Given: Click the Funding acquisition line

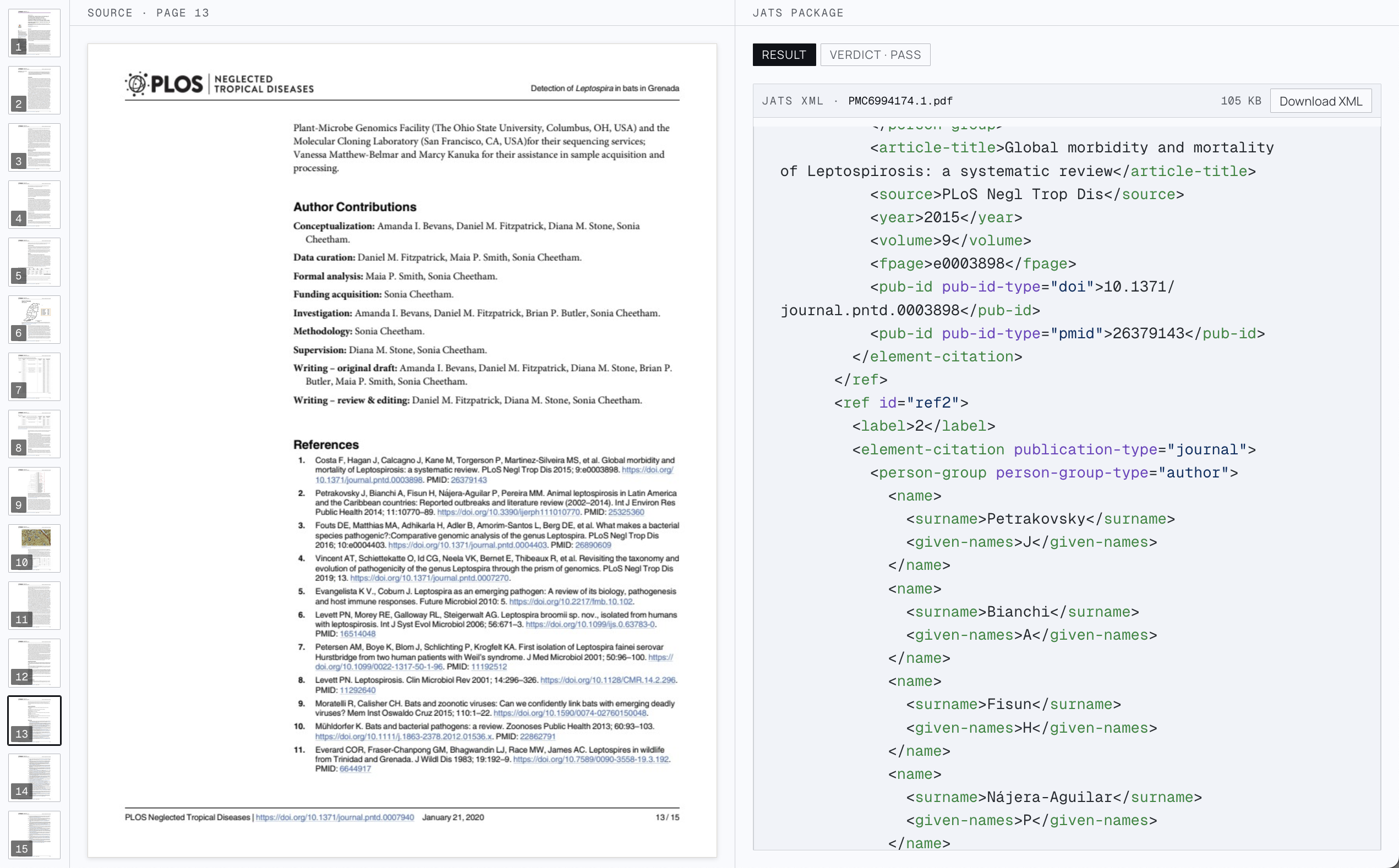Looking at the screenshot, I should click(x=373, y=294).
